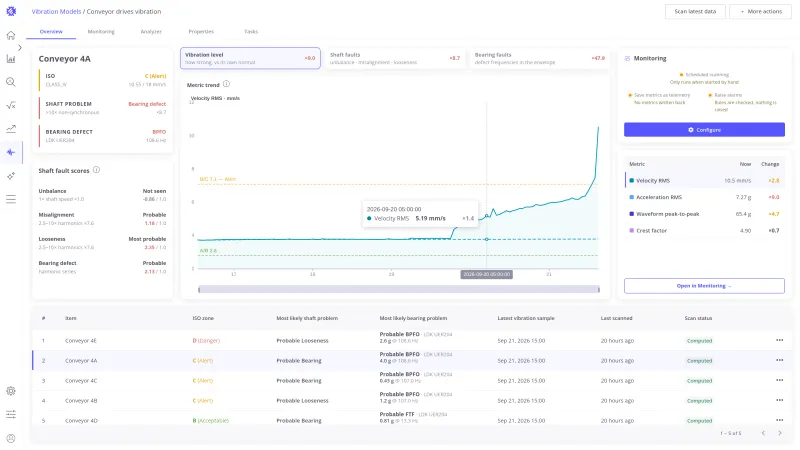Open row menu for Conveyor 4C
Image resolution: width=800 pixels, height=450 pixels.
tap(779, 380)
